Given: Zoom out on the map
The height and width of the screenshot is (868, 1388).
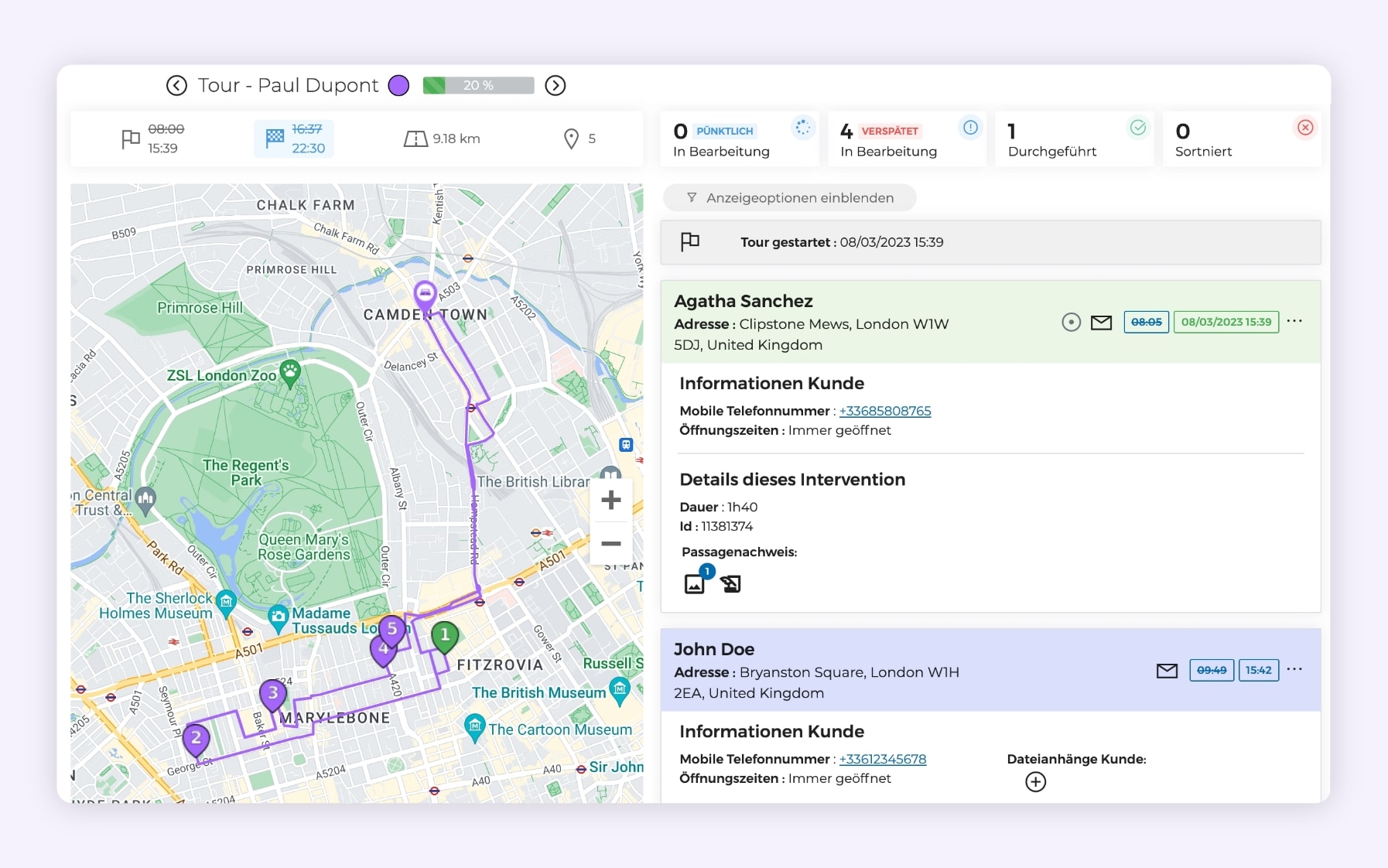Looking at the screenshot, I should 610,544.
